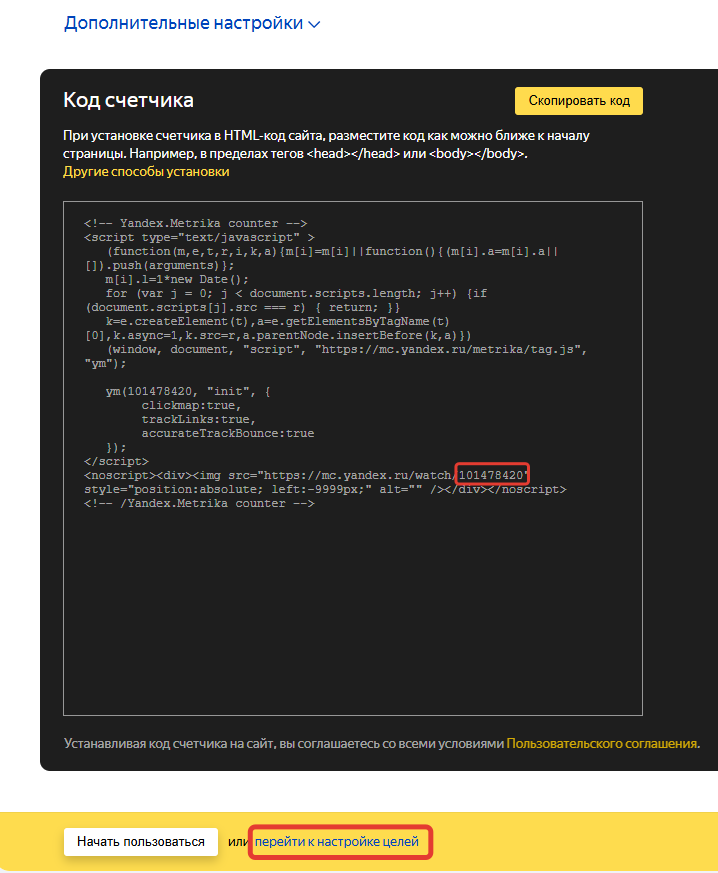Click the <!-- Yandex.Metrika counter --> opening comment
Image resolution: width=718 pixels, height=873 pixels.
point(195,223)
